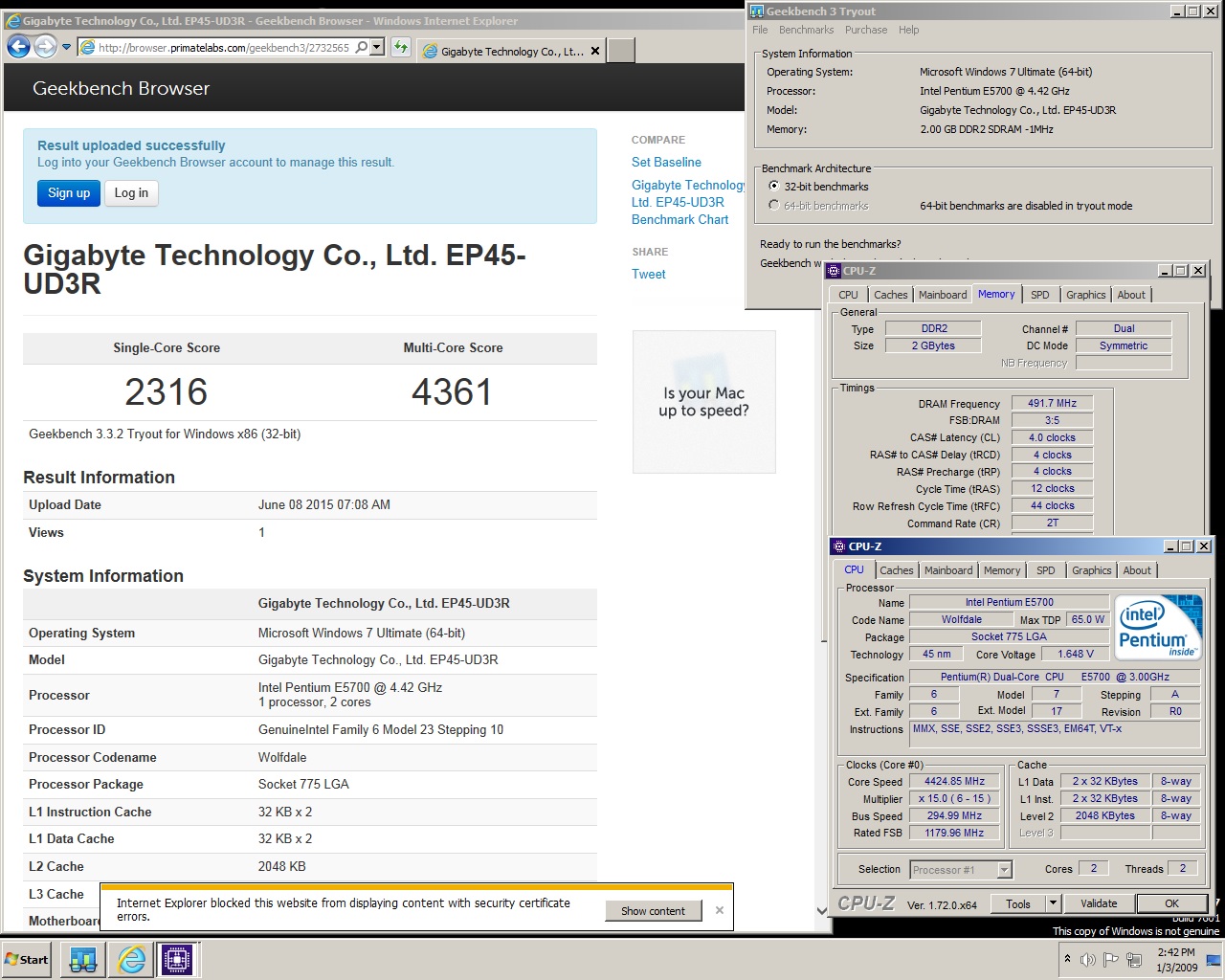The image size is (1225, 980).
Task: Dismiss the security notification bar with its X
Action: [720, 910]
